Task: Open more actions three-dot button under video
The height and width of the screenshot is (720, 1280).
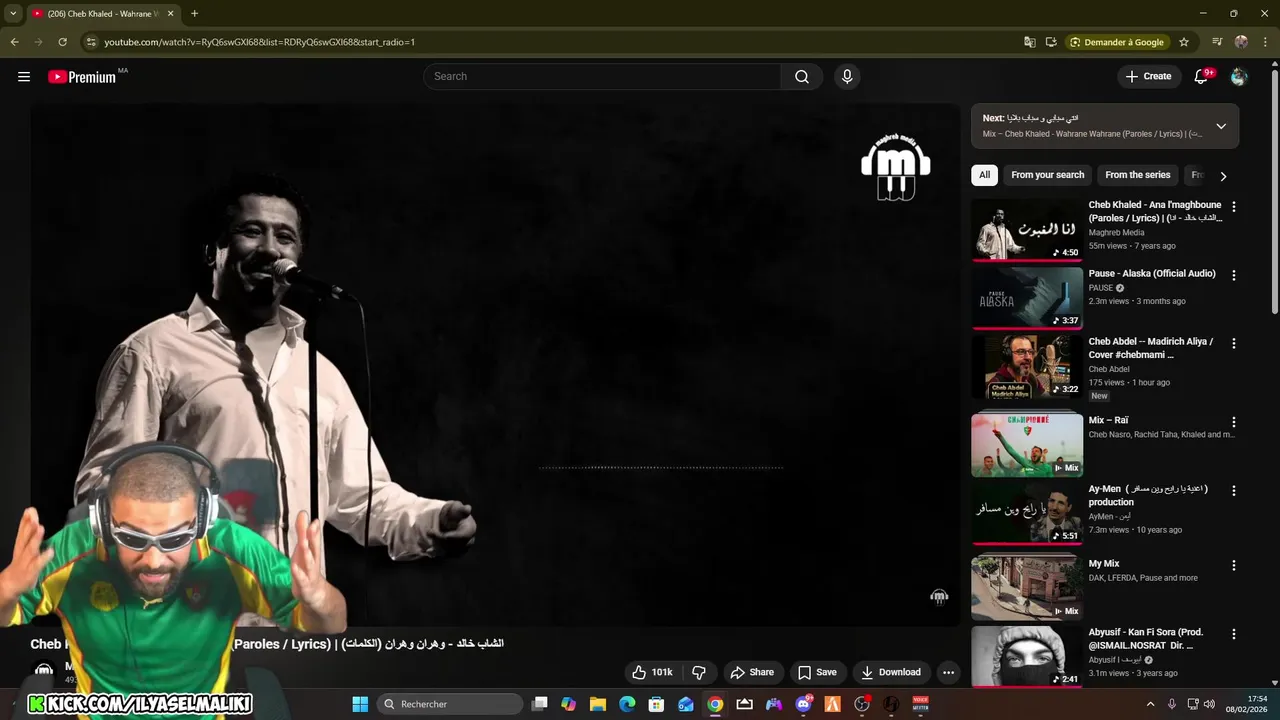Action: point(948,672)
